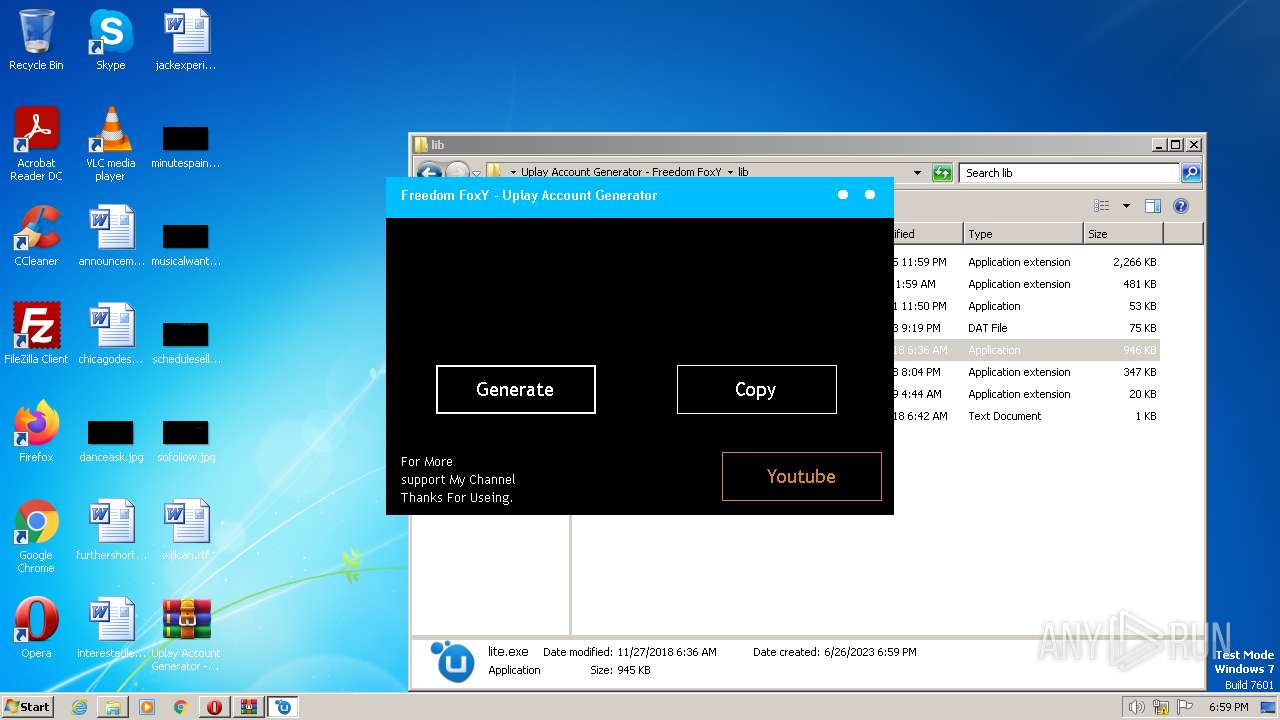The image size is (1280, 720).
Task: Select the jackexperi... Word document icon
Action: pos(186,40)
